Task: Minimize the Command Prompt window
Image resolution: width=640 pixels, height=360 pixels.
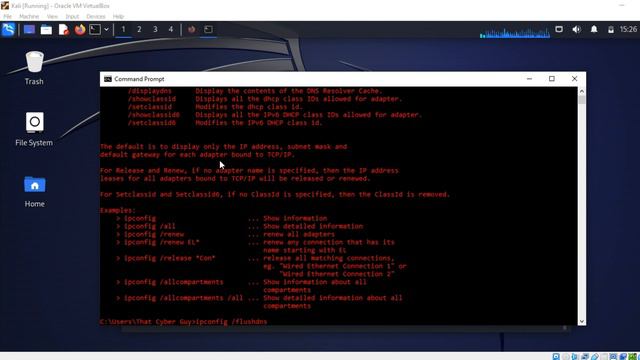Action: (529, 79)
